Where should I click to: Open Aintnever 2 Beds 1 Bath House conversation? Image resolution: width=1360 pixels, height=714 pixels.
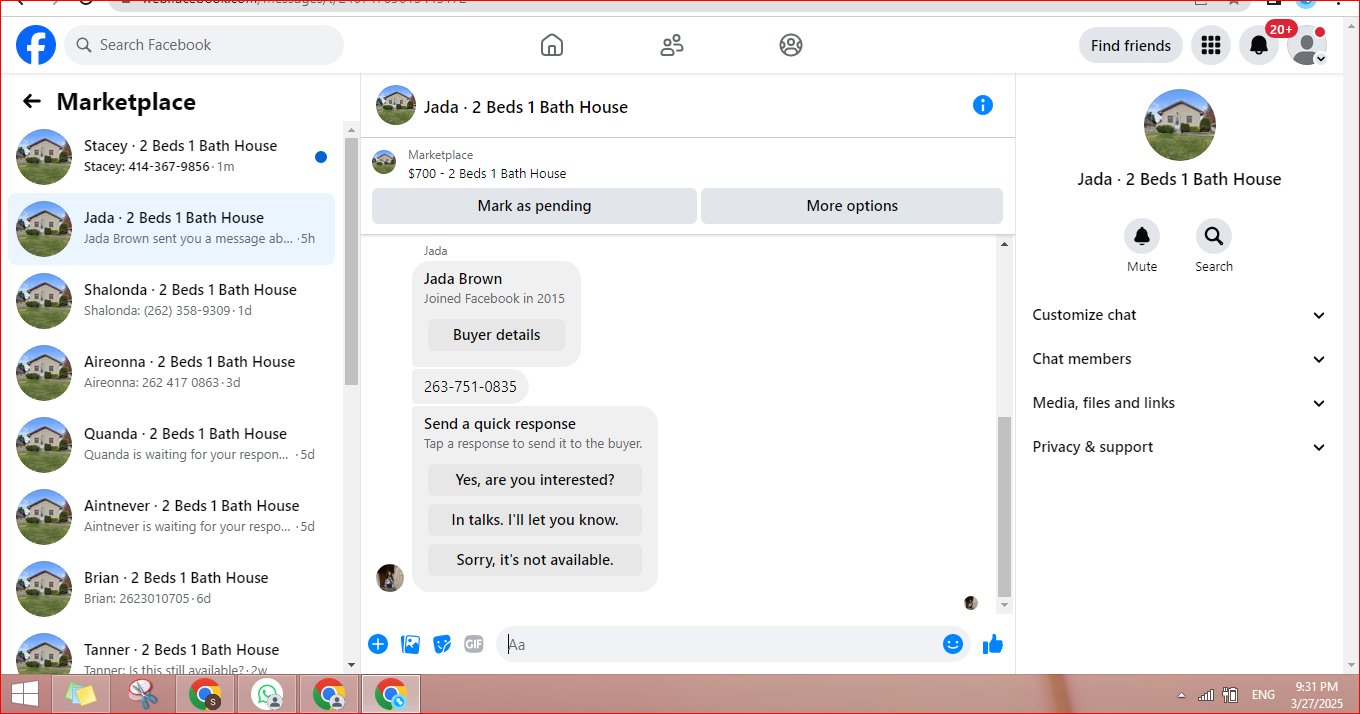(172, 516)
